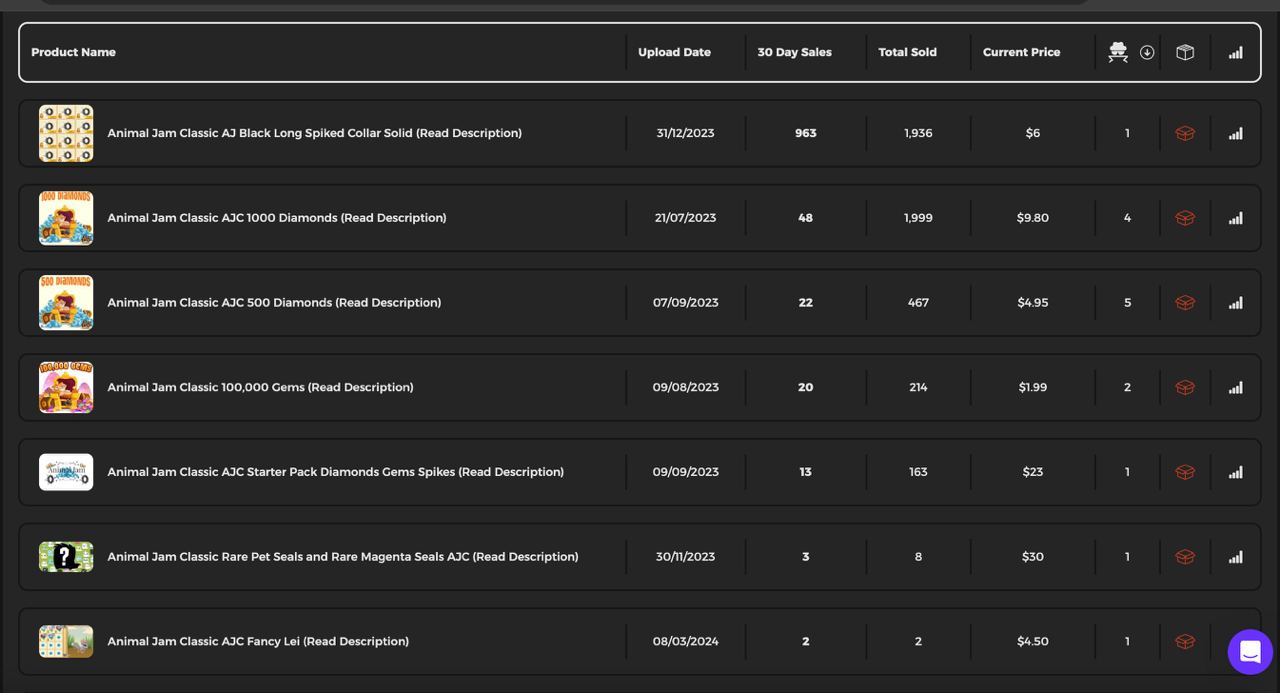This screenshot has height=693, width=1280.
Task: Select upload date 09/09/2023
Action: (686, 472)
